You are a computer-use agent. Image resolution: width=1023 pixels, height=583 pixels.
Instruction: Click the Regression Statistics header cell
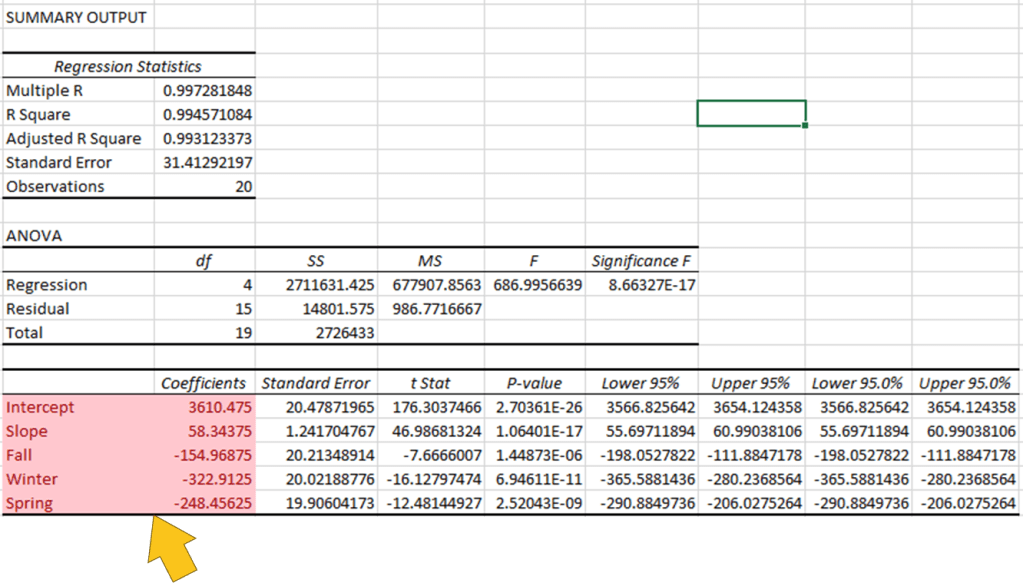tap(127, 67)
